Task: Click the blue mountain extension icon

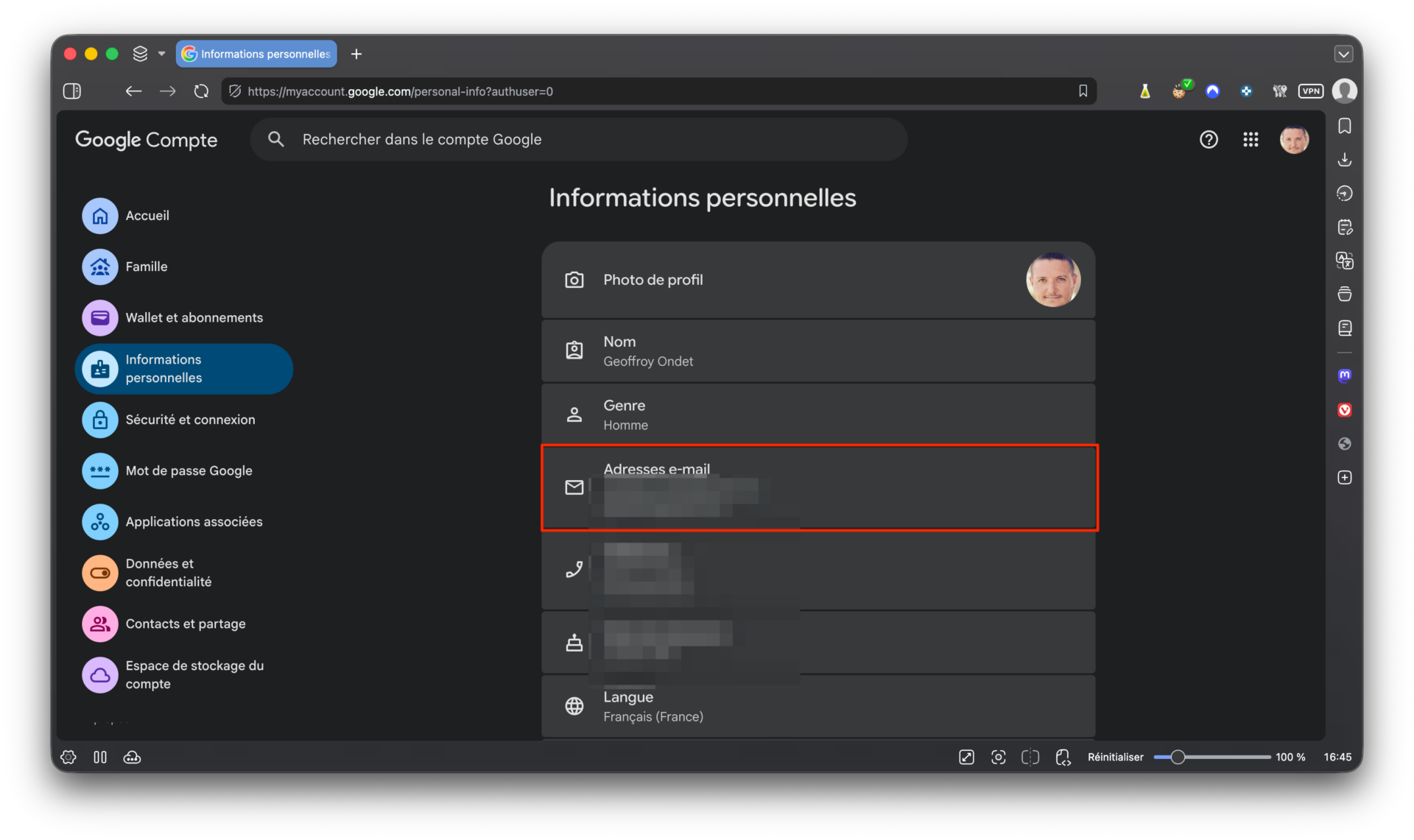Action: coord(1212,91)
